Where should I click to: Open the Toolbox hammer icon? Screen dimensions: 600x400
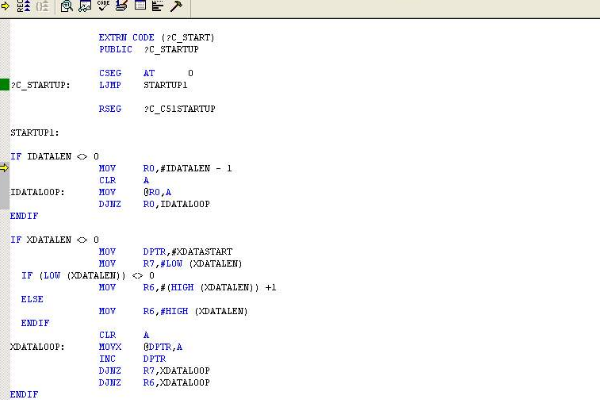tap(176, 6)
